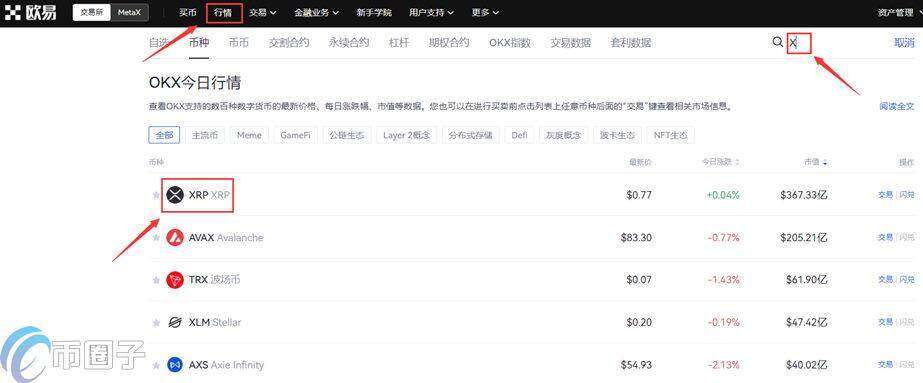Click the XLM Stellar logo icon
This screenshot has height=383, width=923.
tap(175, 322)
